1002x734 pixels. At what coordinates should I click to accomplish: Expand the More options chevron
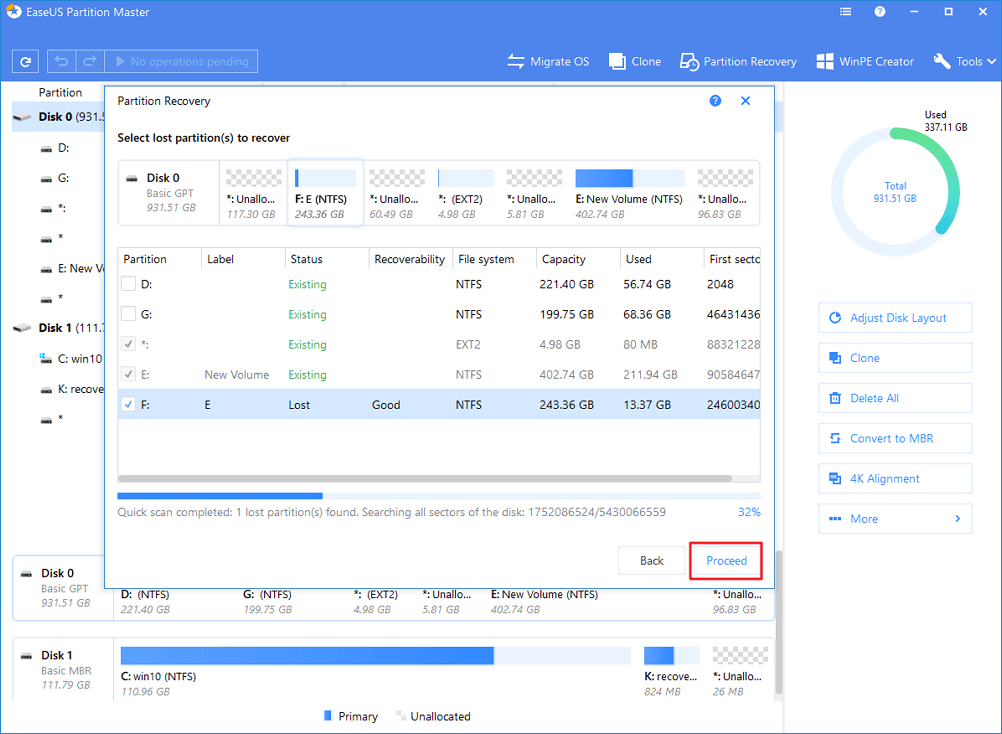click(957, 519)
